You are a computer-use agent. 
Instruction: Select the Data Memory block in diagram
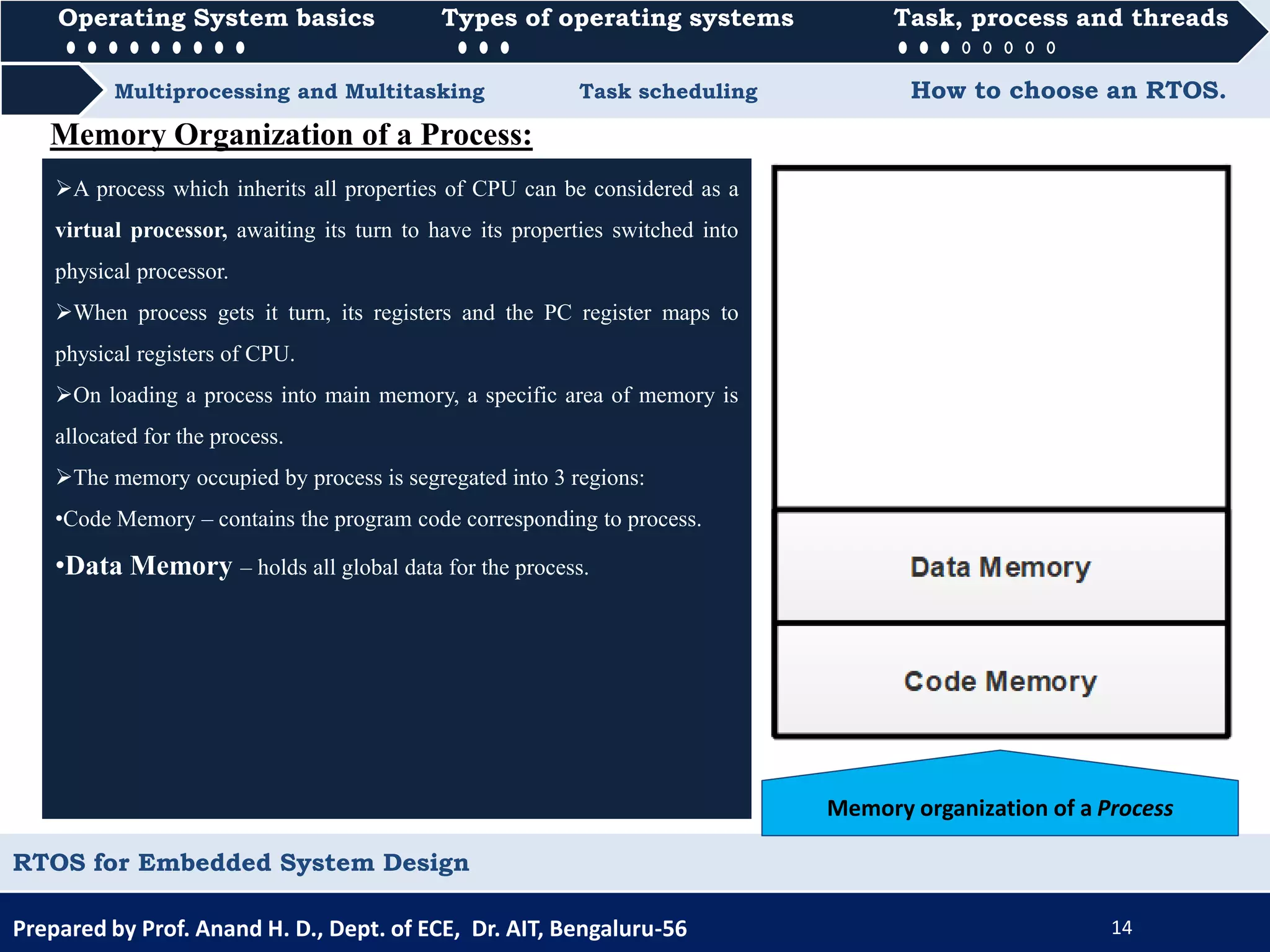coord(1000,567)
